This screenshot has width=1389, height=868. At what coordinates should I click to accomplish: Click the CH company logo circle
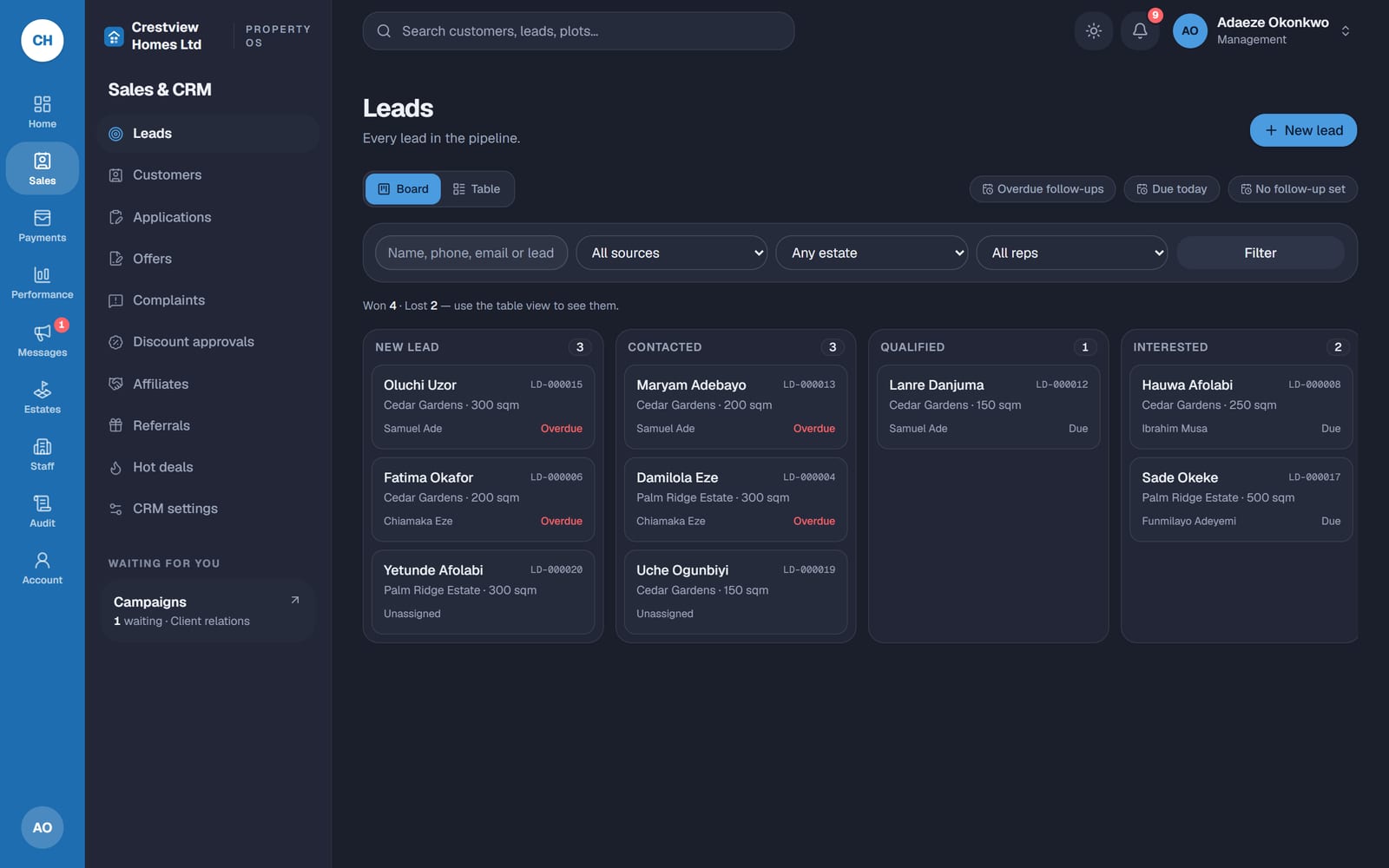43,40
